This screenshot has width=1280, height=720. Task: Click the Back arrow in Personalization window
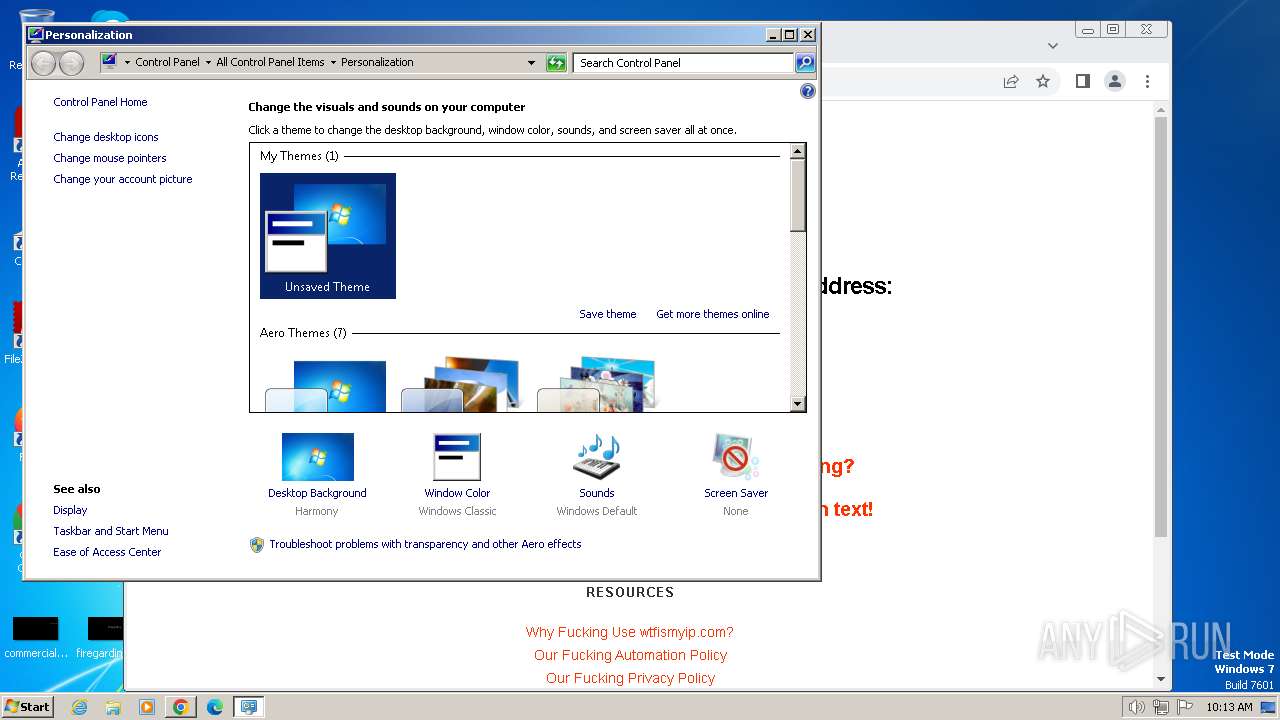coord(43,63)
